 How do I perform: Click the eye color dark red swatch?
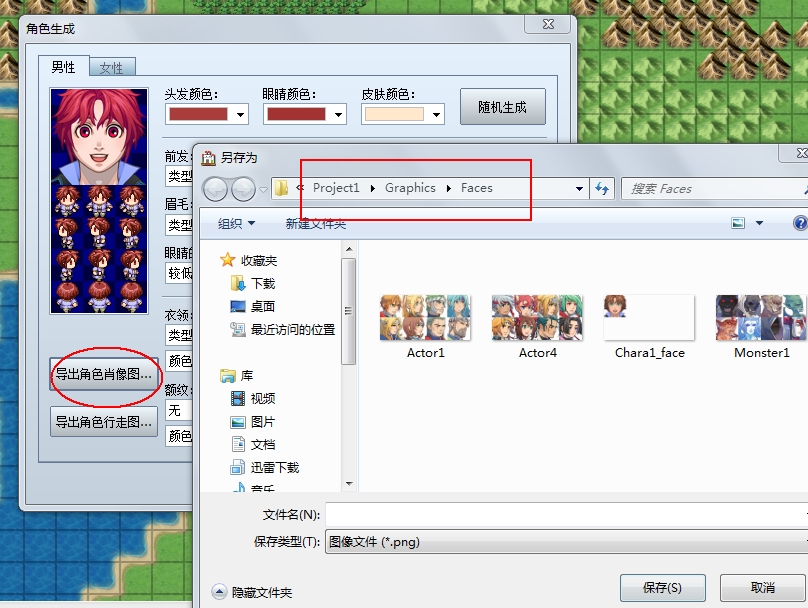(x=296, y=114)
